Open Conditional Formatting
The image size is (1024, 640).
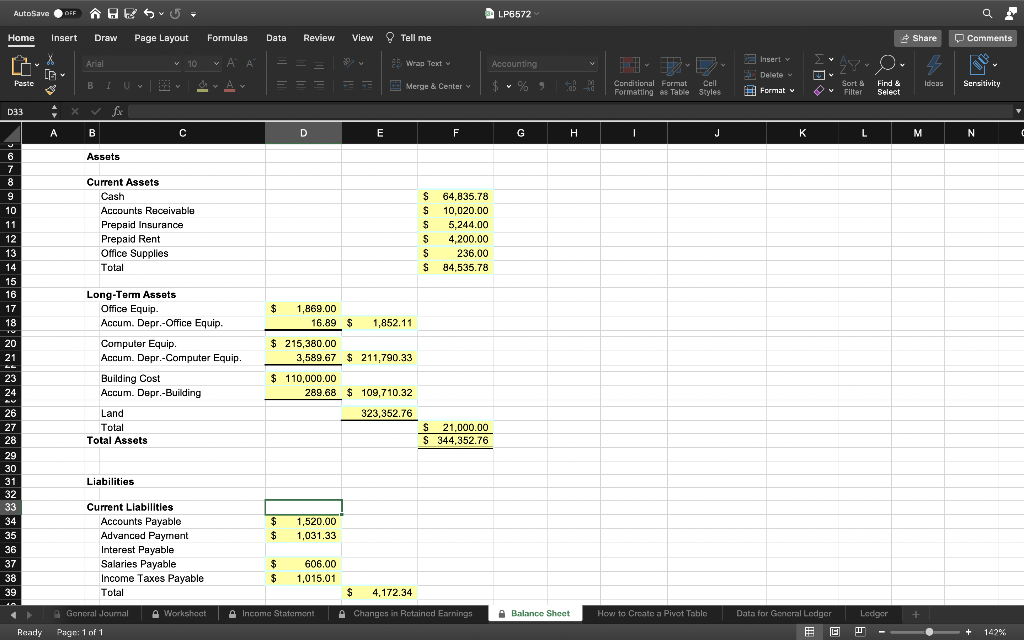click(x=633, y=76)
